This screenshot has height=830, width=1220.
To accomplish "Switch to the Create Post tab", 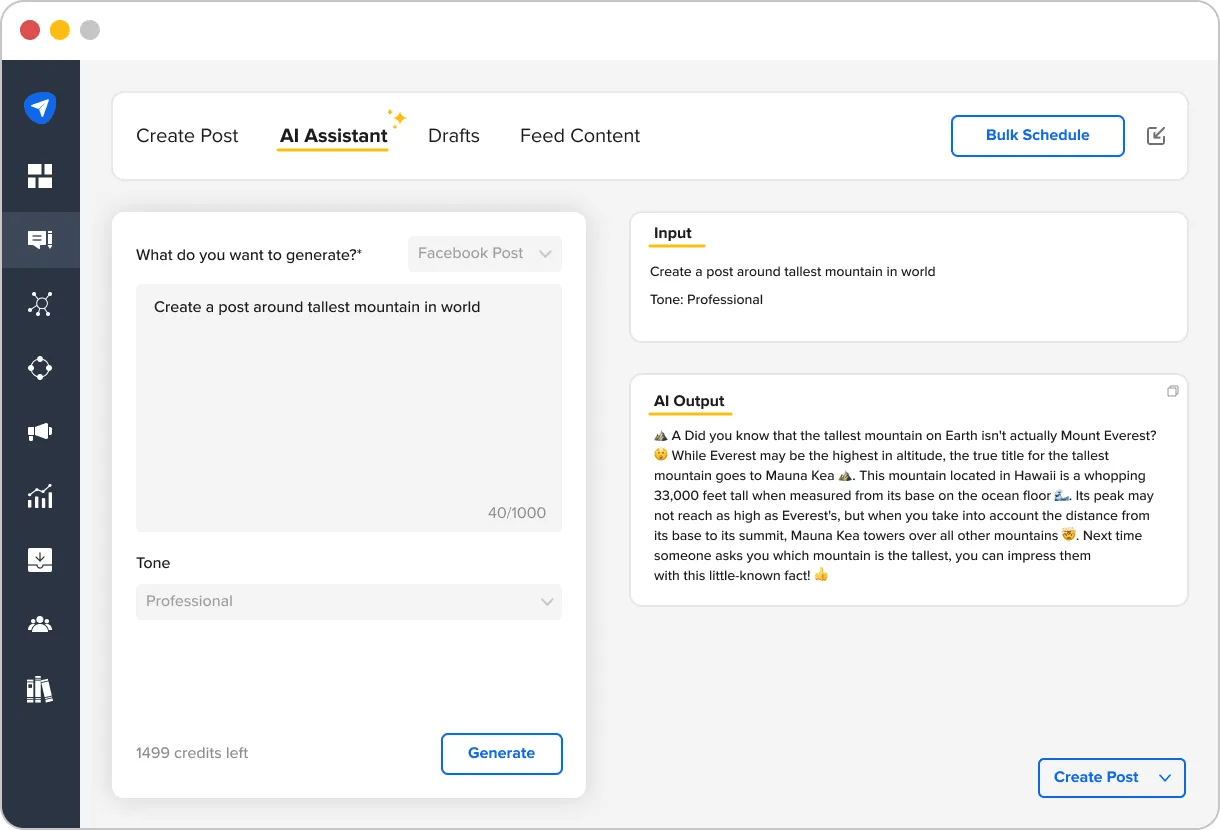I will coord(187,136).
